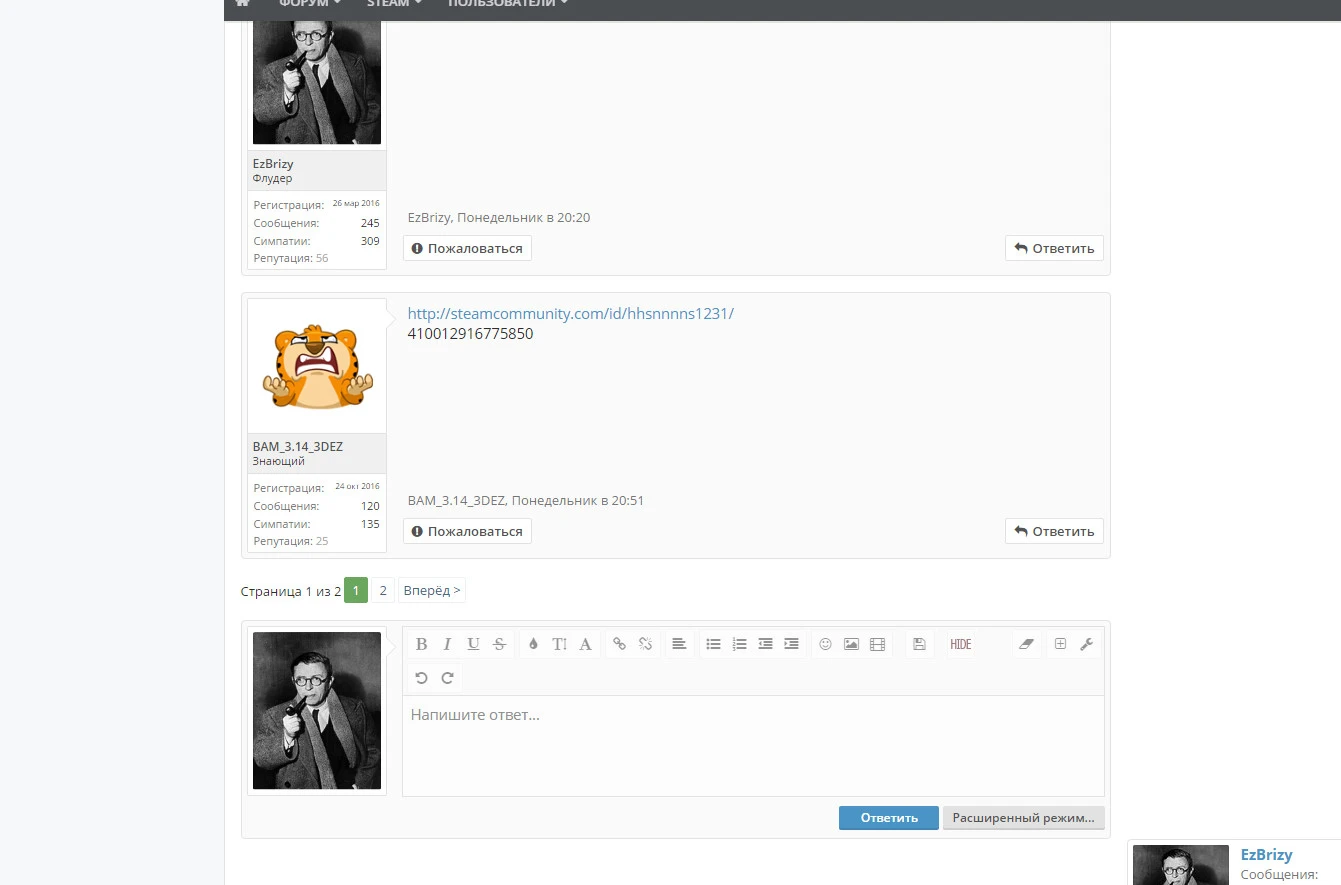The width and height of the screenshot is (1341, 885).
Task: Open the post timestamp Понедельник в 20:20
Action: point(524,217)
